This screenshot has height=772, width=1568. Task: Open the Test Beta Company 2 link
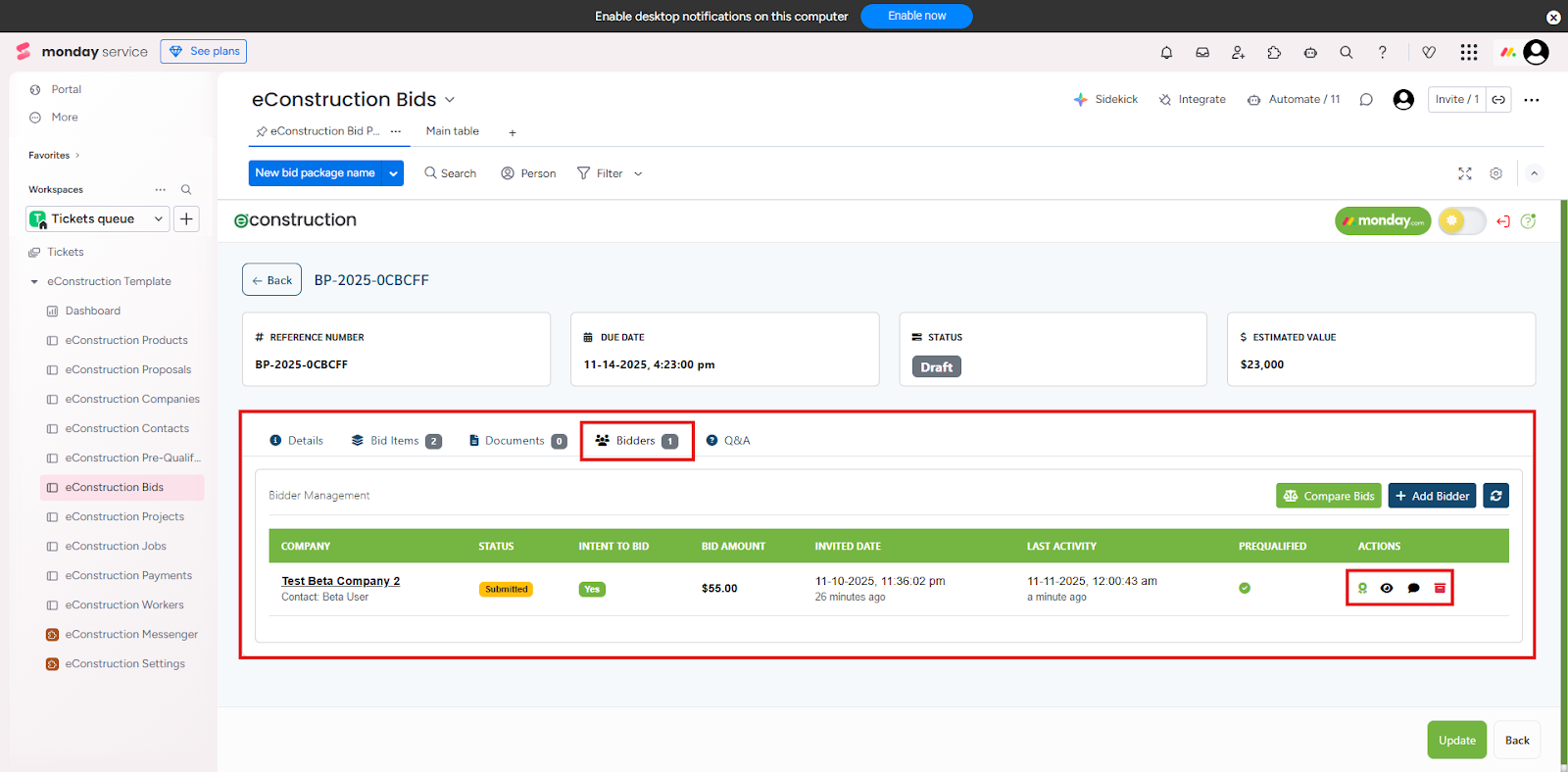tap(340, 581)
